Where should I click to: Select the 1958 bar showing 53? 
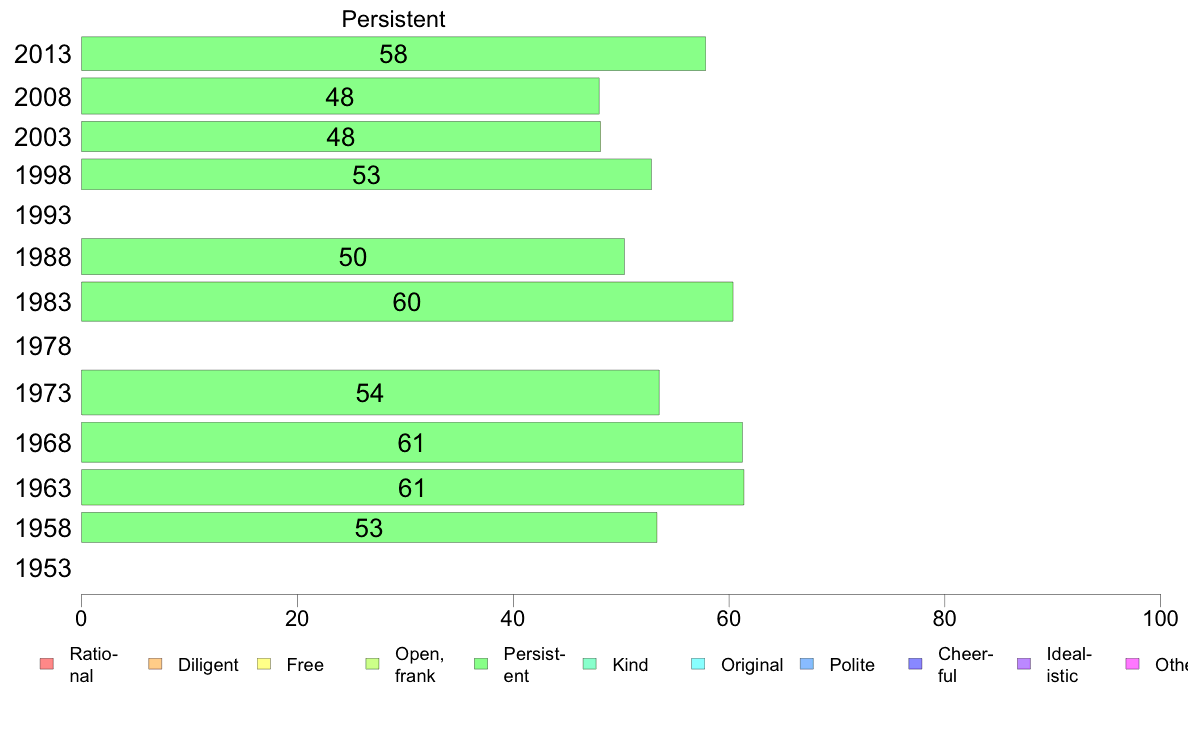point(369,528)
